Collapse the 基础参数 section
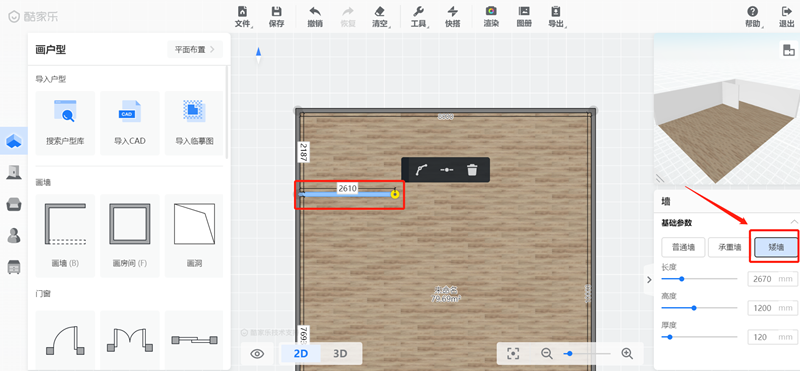 pyautogui.click(x=794, y=222)
